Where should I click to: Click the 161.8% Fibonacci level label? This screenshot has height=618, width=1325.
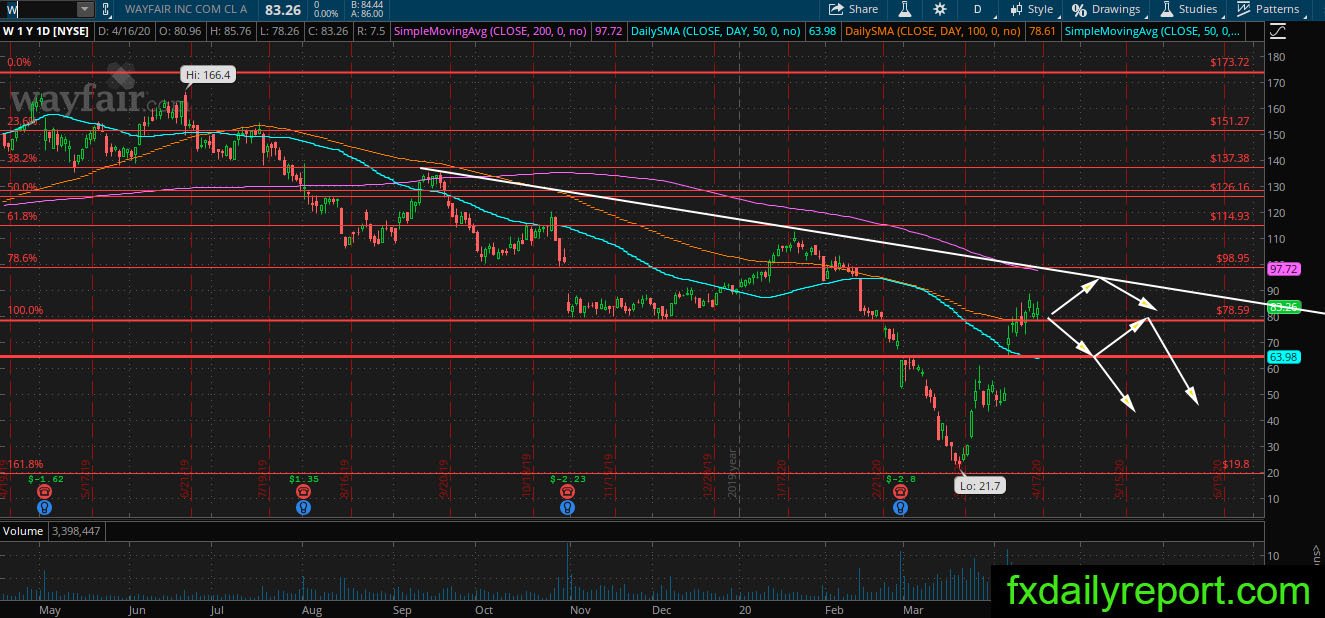coord(24,464)
